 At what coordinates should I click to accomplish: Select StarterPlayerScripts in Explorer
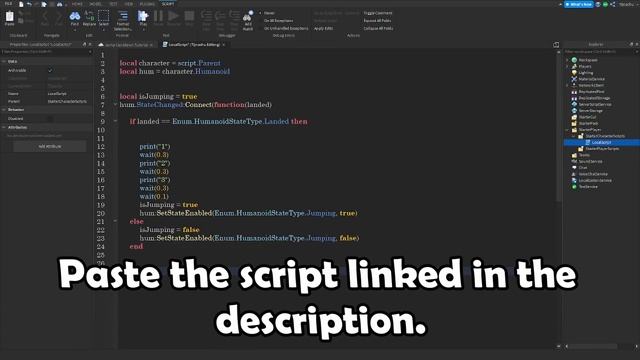pos(602,149)
